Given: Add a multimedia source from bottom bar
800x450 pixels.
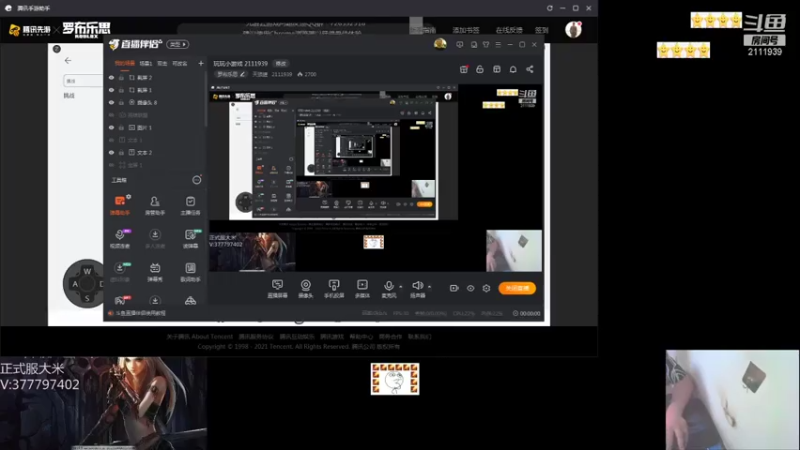Looking at the screenshot, I should (x=362, y=288).
